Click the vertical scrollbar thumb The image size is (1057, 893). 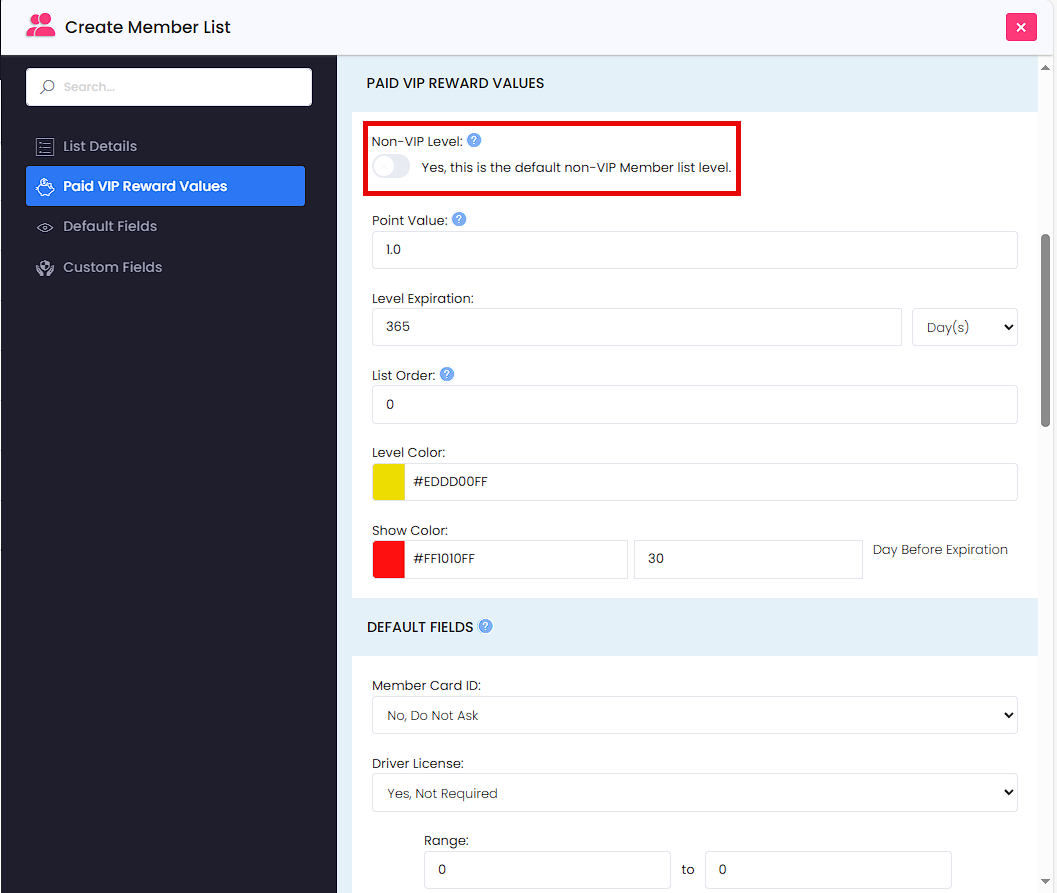1046,330
